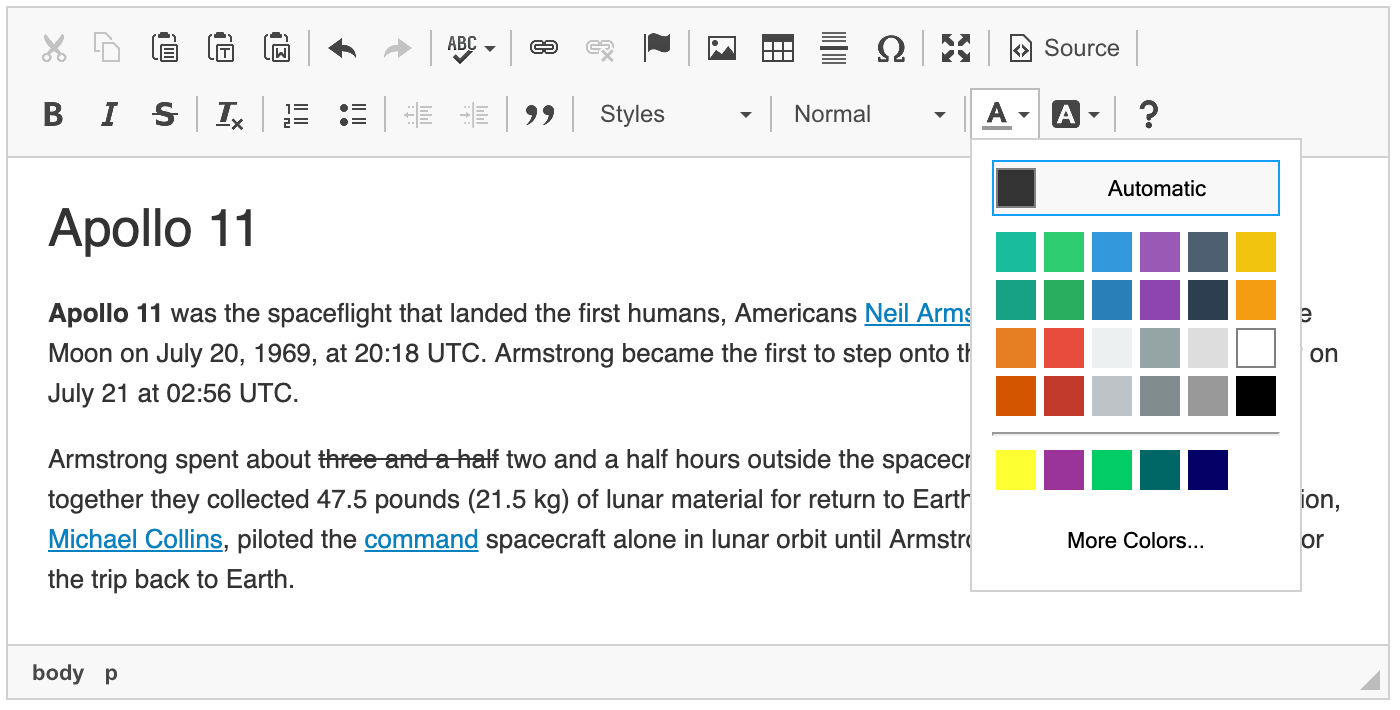Screen dimensions: 1400x710
Task: Click the Cut scissors icon
Action: 54,48
